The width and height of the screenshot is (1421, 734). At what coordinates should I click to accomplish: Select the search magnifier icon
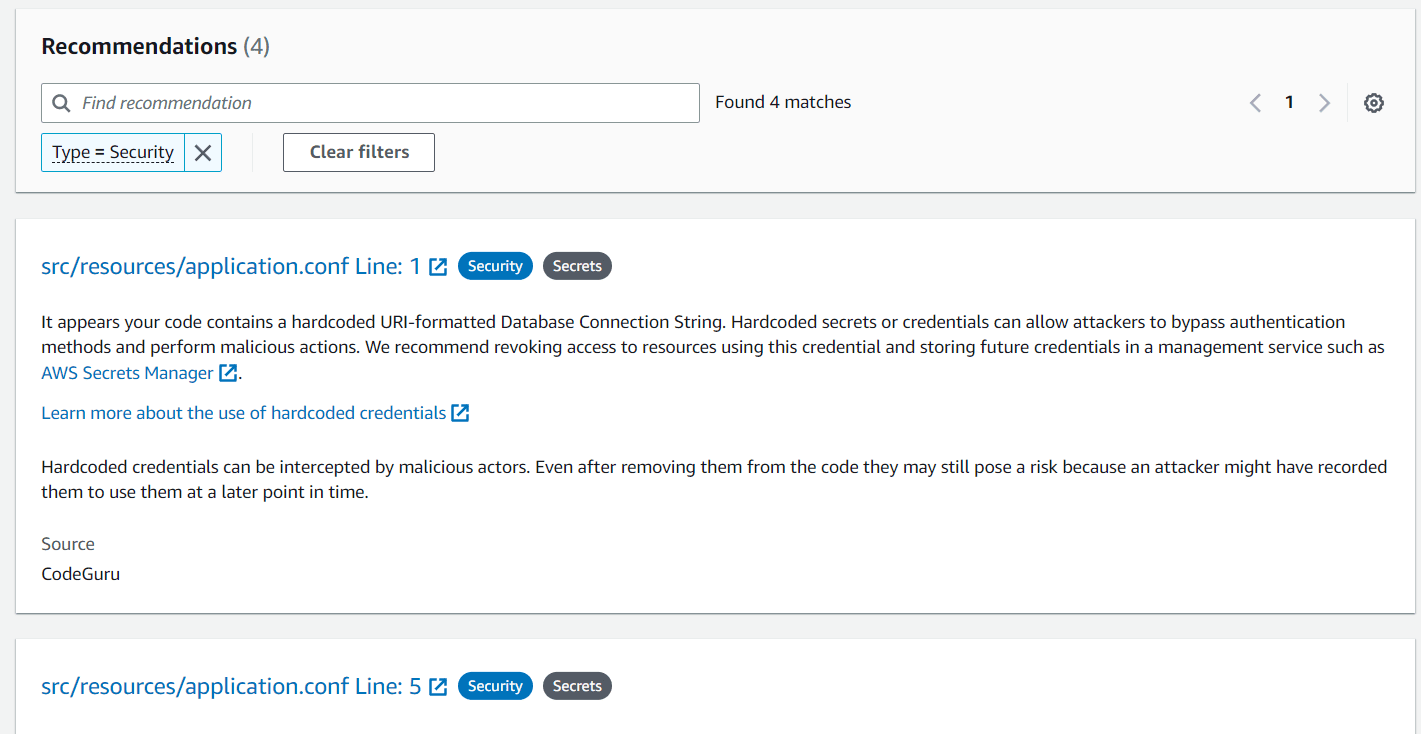[61, 102]
